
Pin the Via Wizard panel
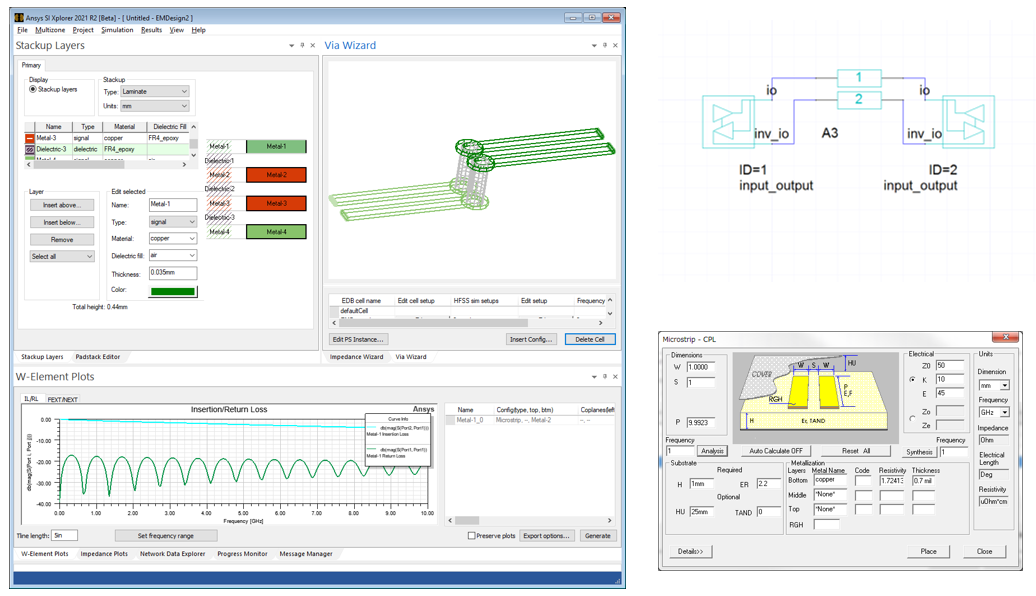coord(605,46)
